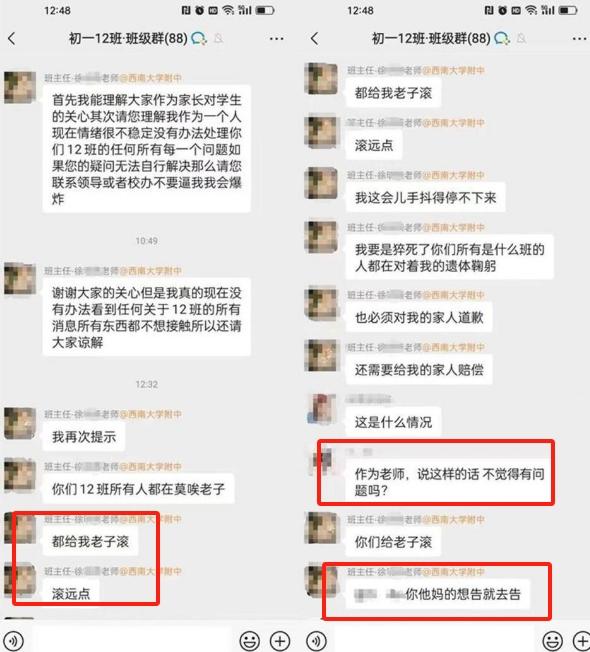Open the emoji picker in right chat

coord(553,640)
